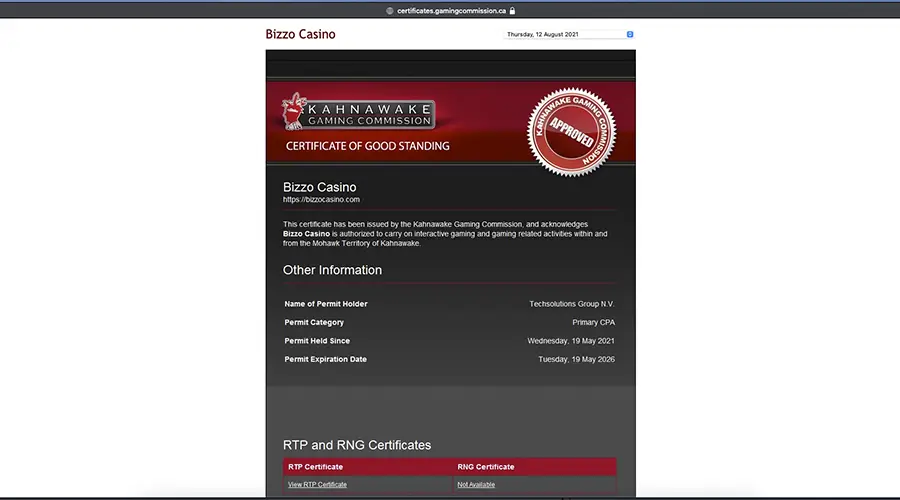Select the Wednesday, 19 May 2021 date
This screenshot has width=900, height=500.
click(571, 341)
